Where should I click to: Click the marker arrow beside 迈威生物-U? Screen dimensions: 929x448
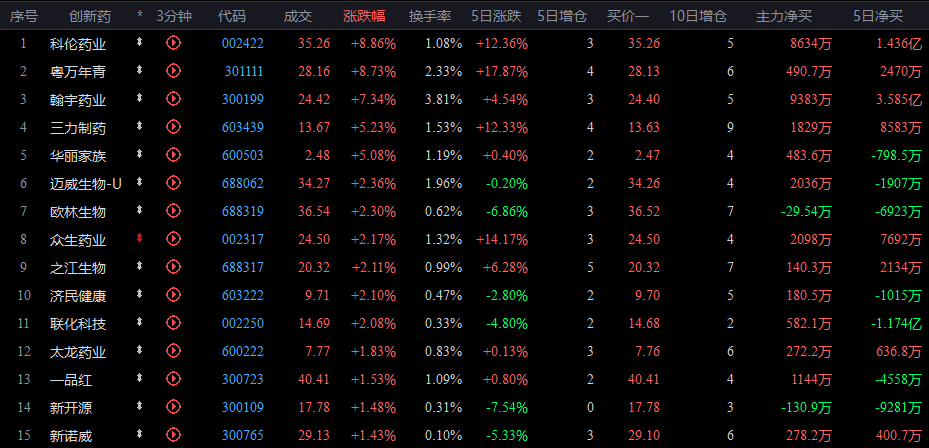(139, 182)
